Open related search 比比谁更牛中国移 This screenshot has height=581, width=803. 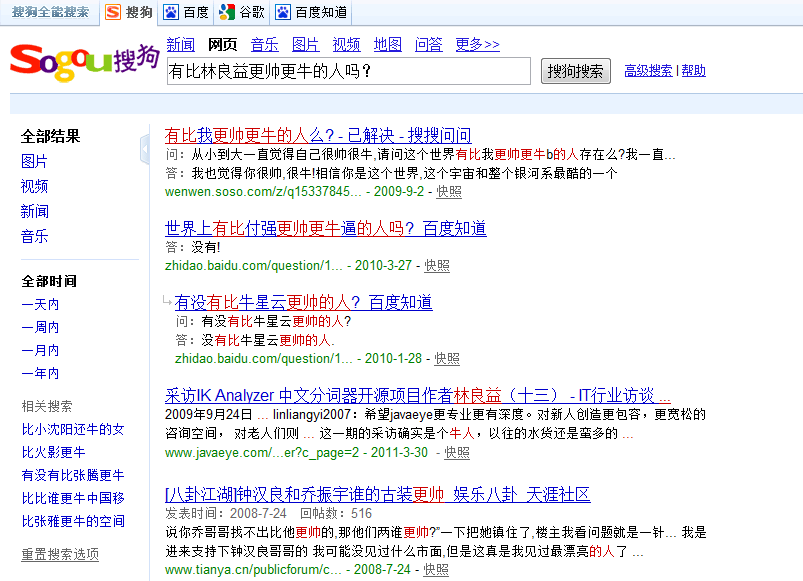pos(73,499)
